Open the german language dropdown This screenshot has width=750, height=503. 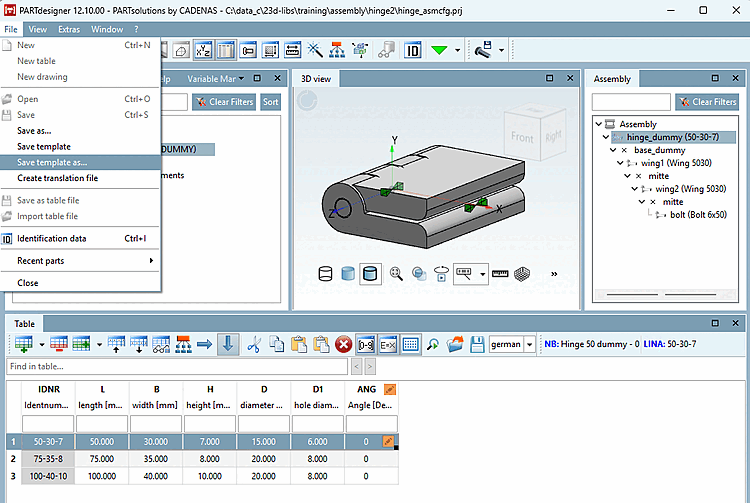tap(529, 344)
